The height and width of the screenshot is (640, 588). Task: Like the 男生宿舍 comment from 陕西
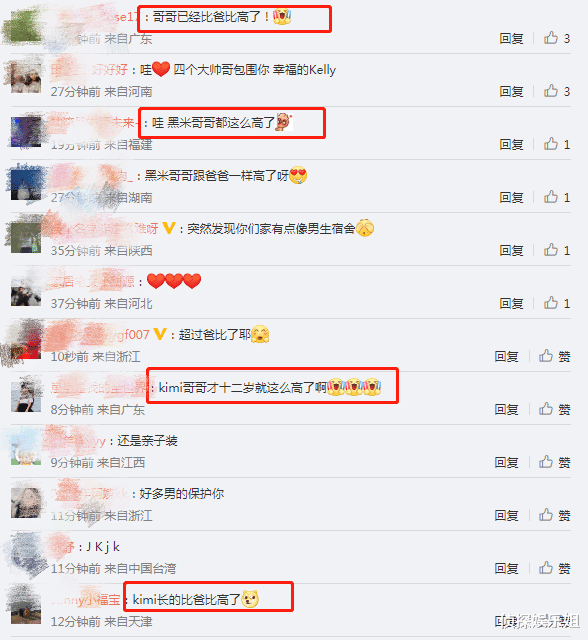pyautogui.click(x=557, y=250)
